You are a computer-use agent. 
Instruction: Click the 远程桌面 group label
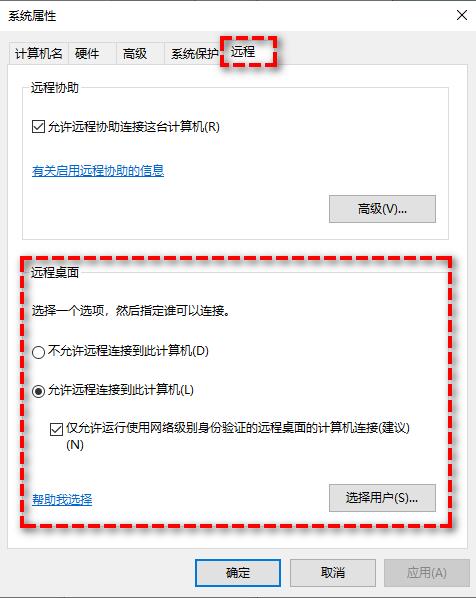[x=55, y=272]
